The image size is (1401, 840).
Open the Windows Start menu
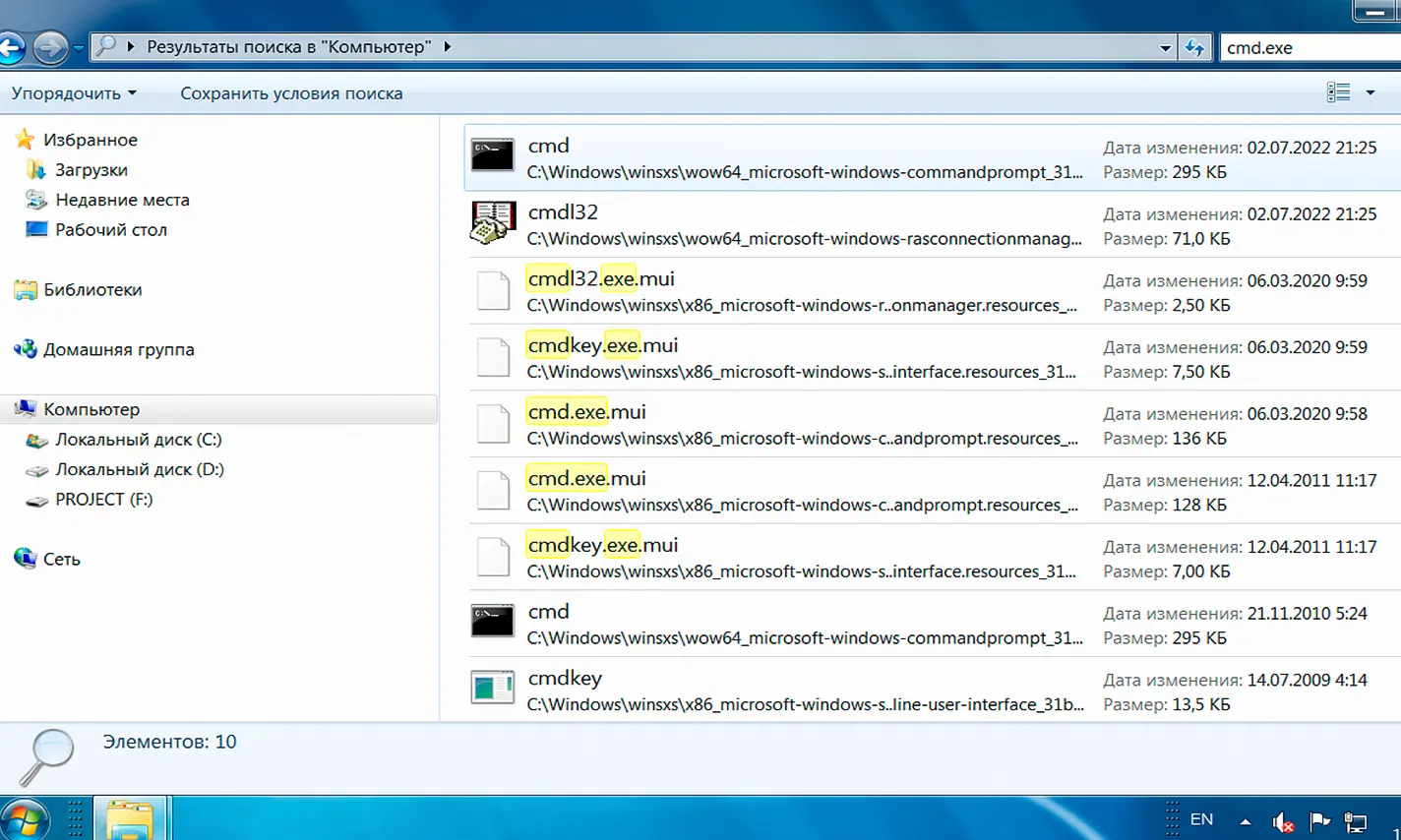coord(24,820)
